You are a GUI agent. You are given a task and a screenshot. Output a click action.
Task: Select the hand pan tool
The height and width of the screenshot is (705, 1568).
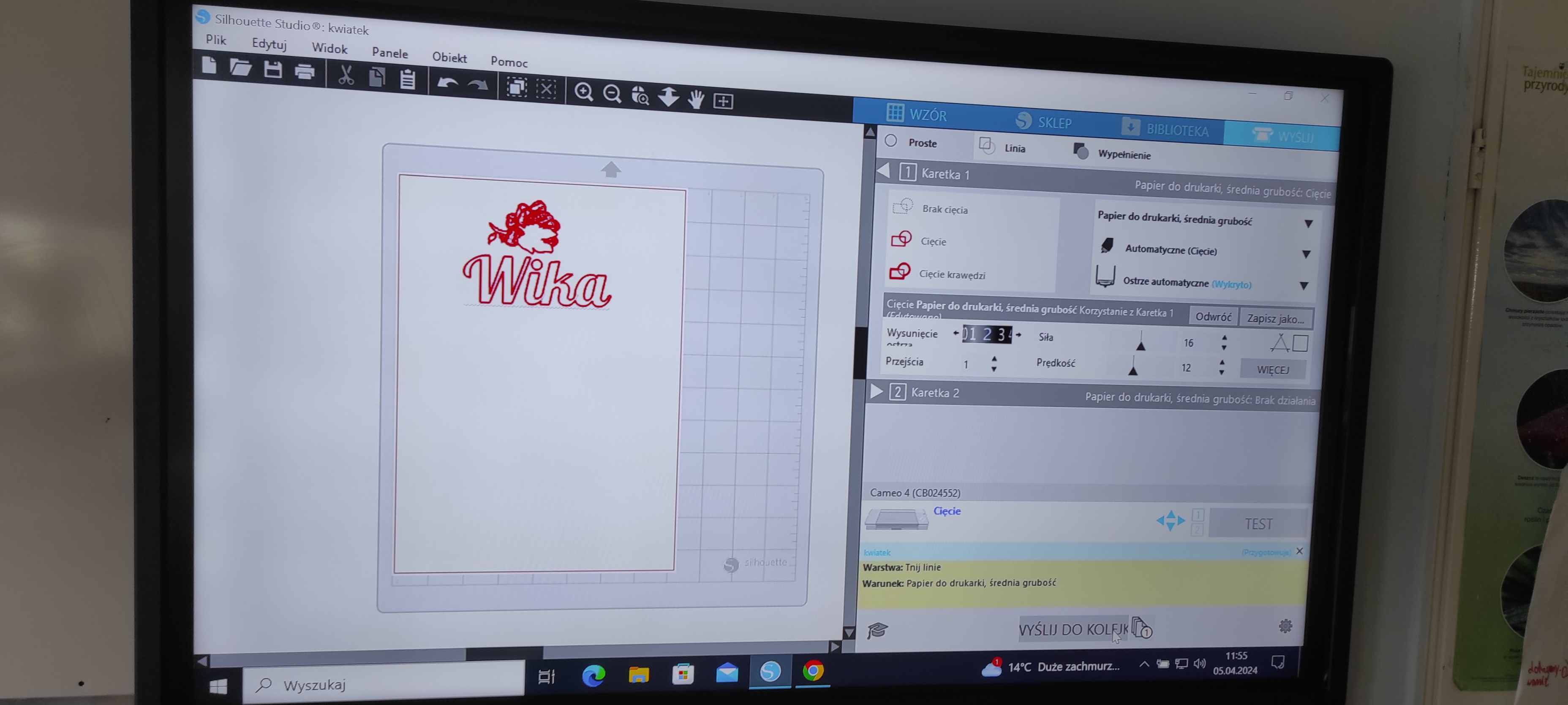click(696, 99)
